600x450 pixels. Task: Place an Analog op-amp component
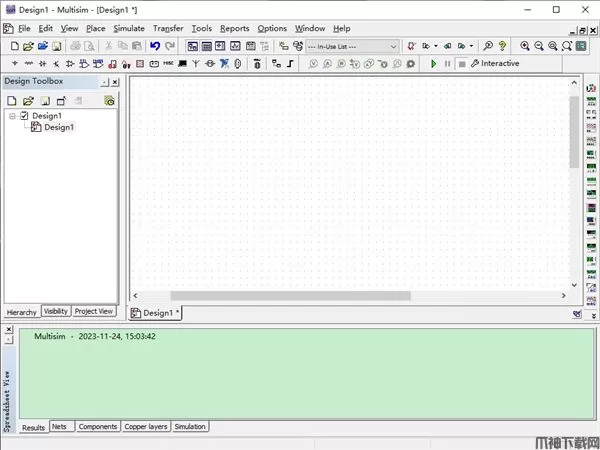pyautogui.click(x=70, y=64)
